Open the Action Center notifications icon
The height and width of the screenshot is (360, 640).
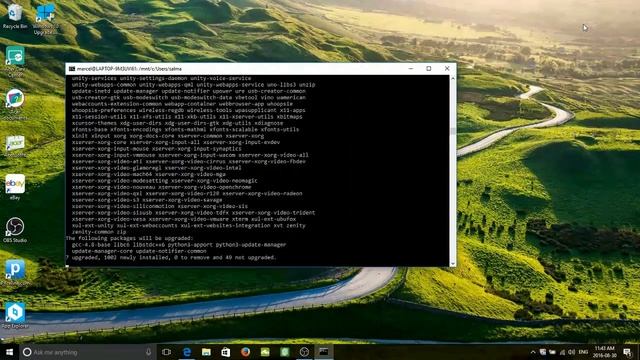pyautogui.click(x=627, y=352)
